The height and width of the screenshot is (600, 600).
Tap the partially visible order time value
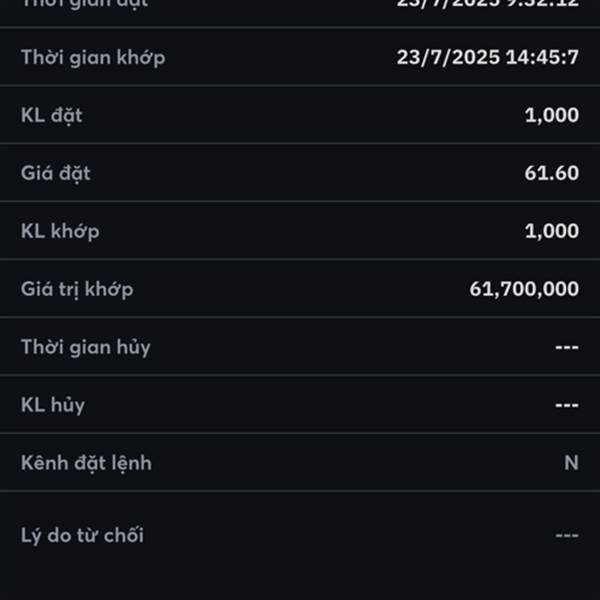[488, 4]
